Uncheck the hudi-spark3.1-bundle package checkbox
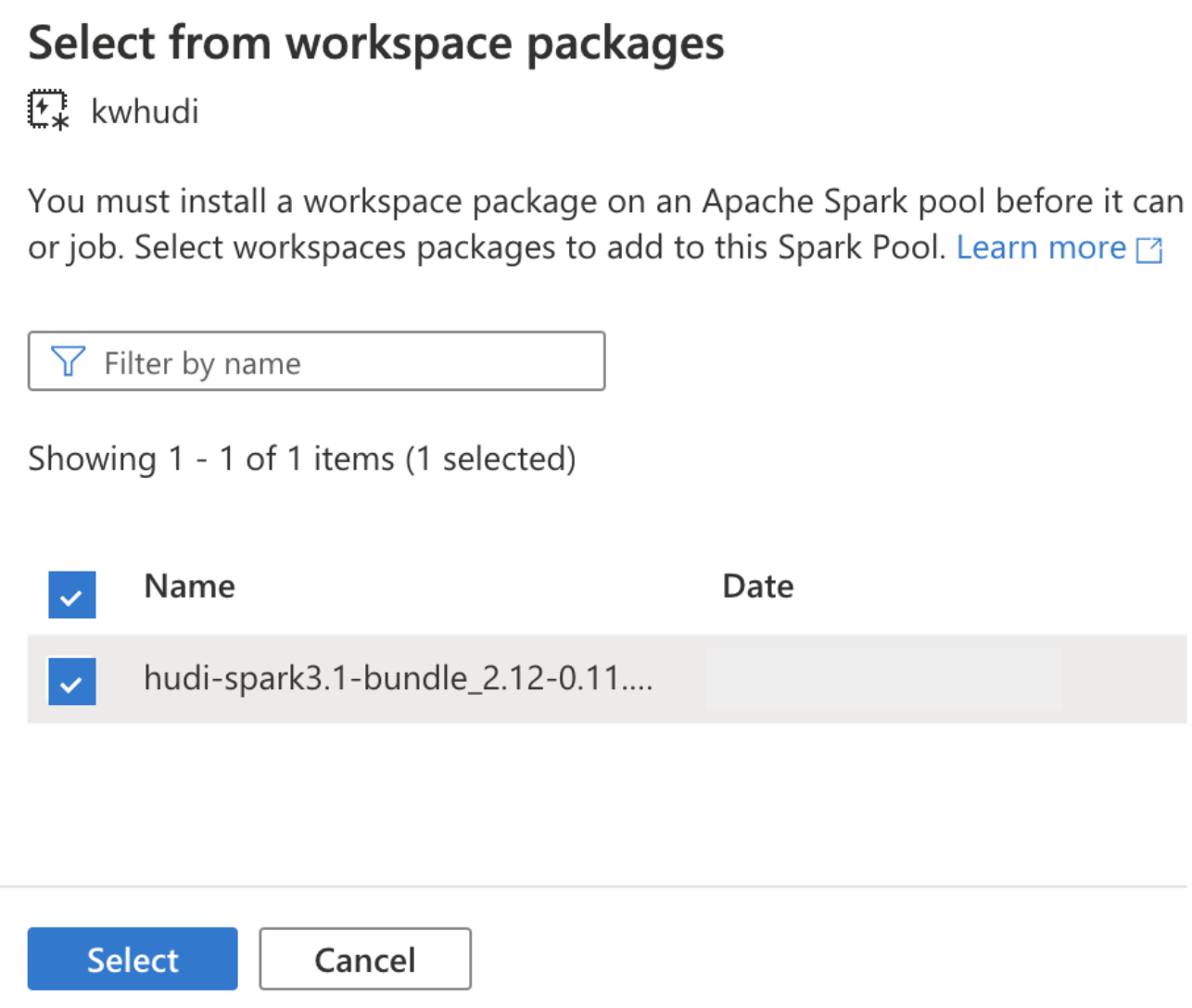Screen dimensions: 1192x1008 click(x=72, y=681)
